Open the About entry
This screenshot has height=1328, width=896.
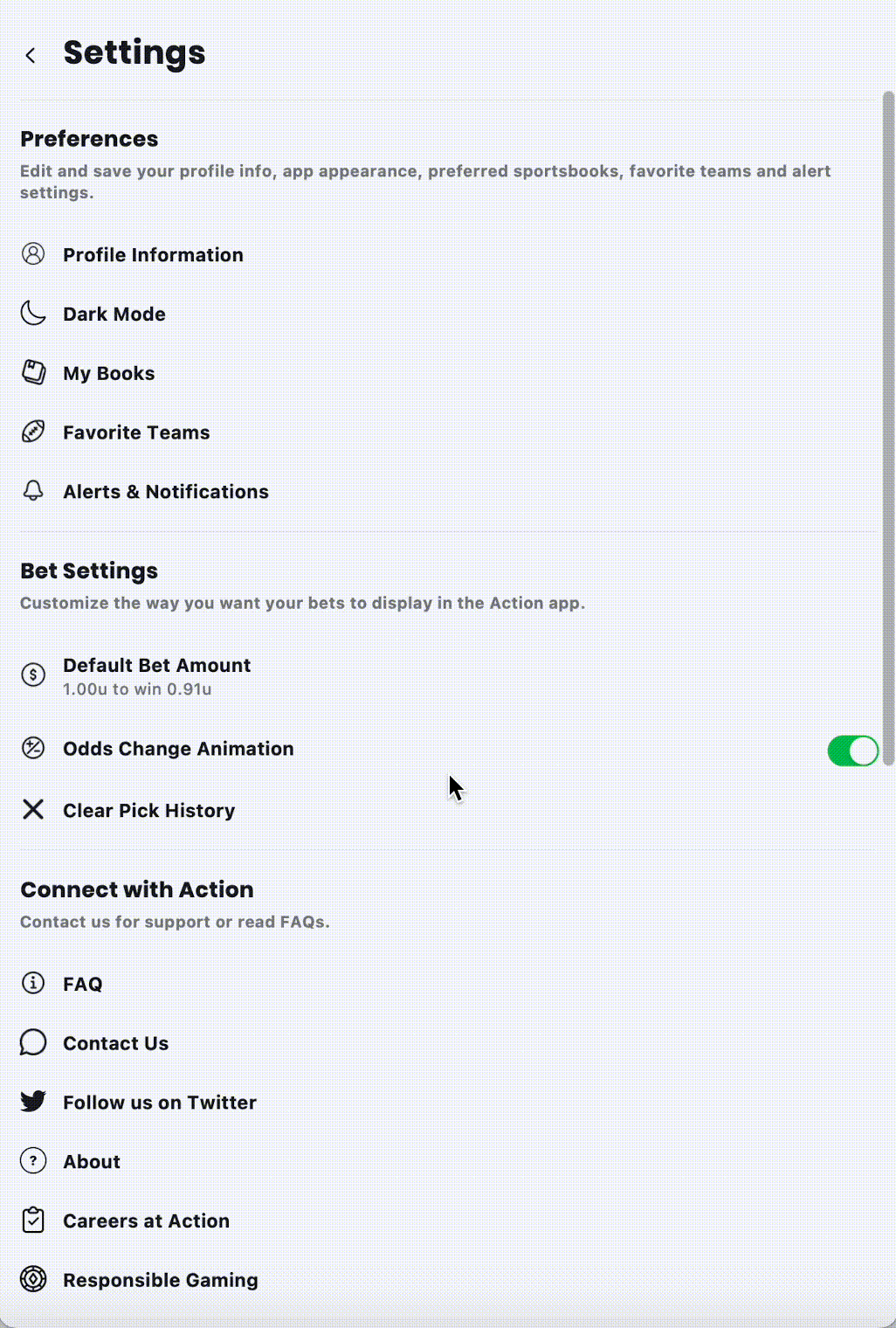point(447,1161)
